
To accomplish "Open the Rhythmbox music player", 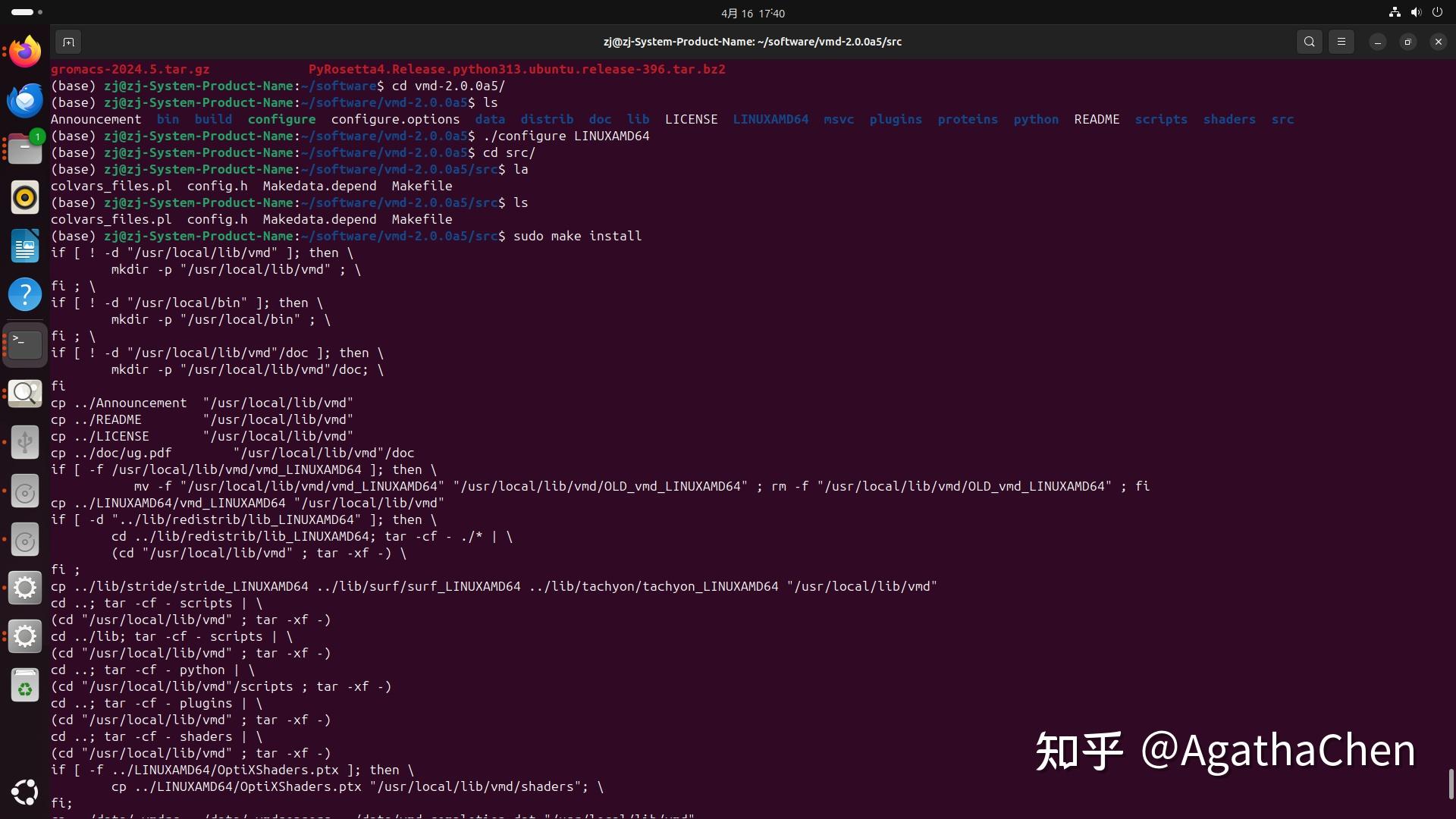I will (25, 197).
